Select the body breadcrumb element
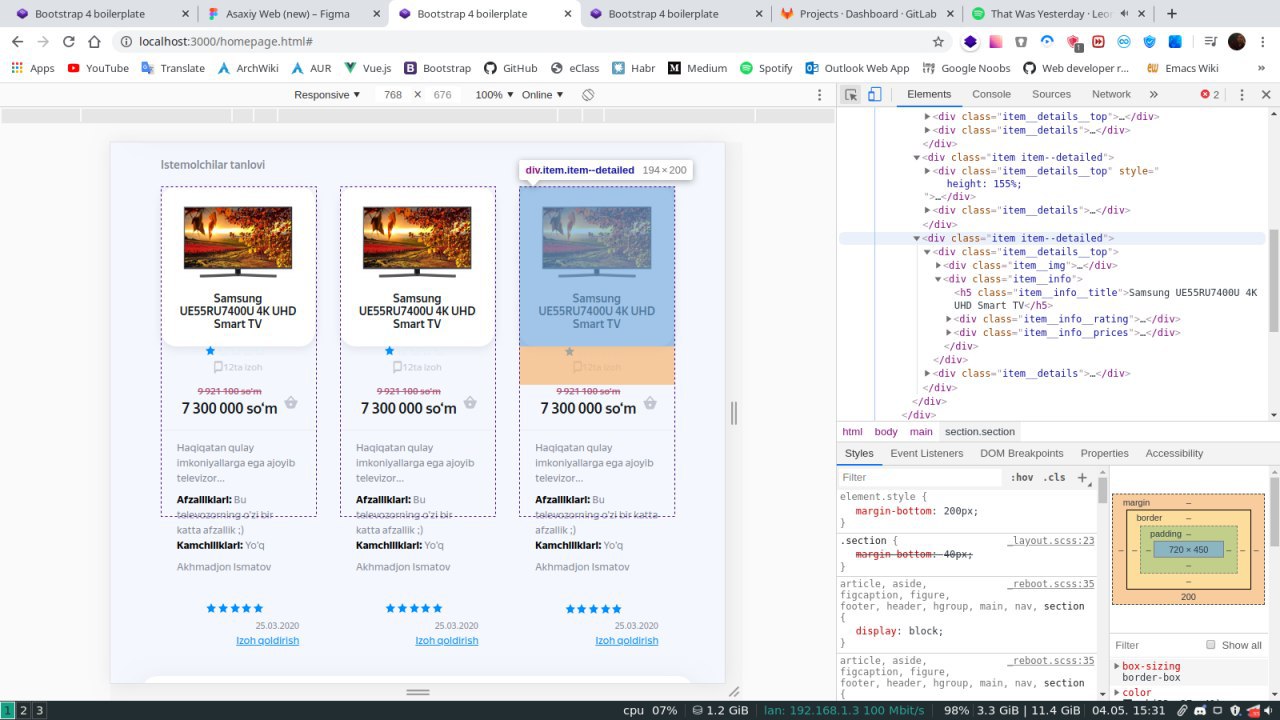1280x720 pixels. [886, 432]
